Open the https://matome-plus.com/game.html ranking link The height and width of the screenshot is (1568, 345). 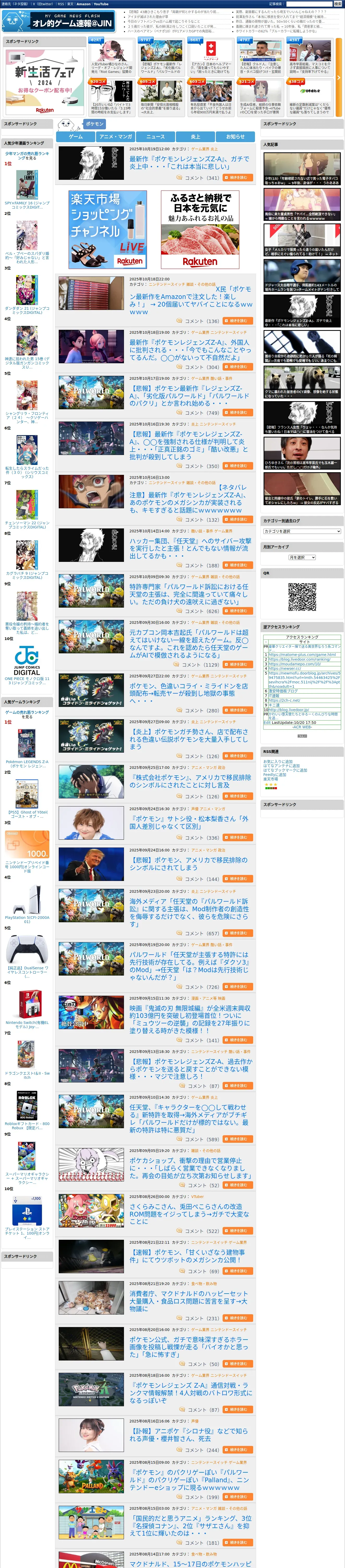coord(302,655)
